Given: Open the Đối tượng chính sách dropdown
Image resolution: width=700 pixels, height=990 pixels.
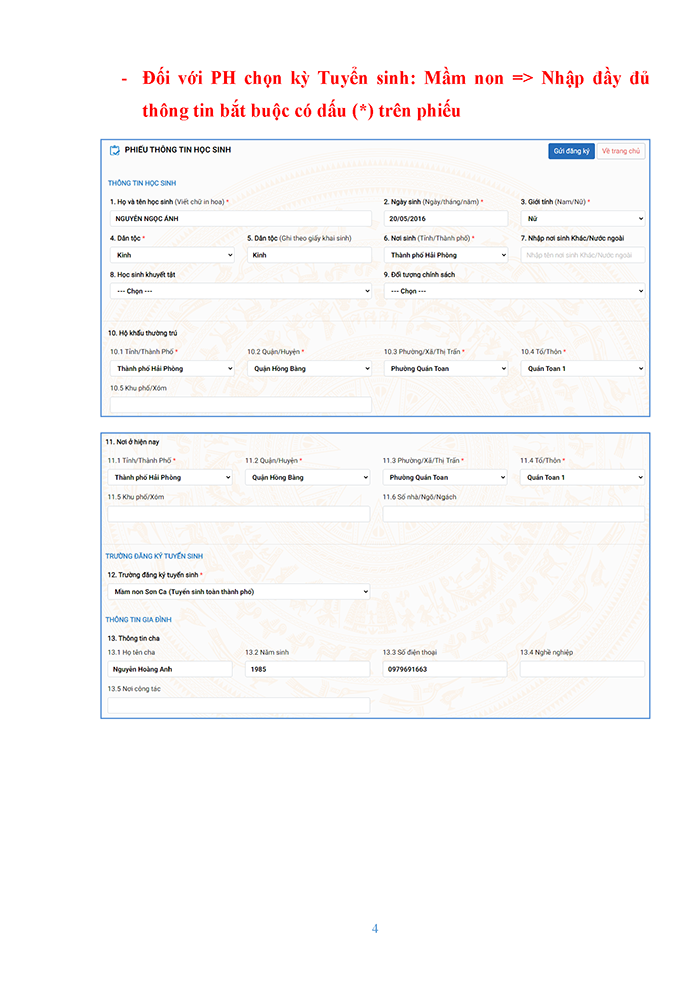Looking at the screenshot, I should 514,291.
